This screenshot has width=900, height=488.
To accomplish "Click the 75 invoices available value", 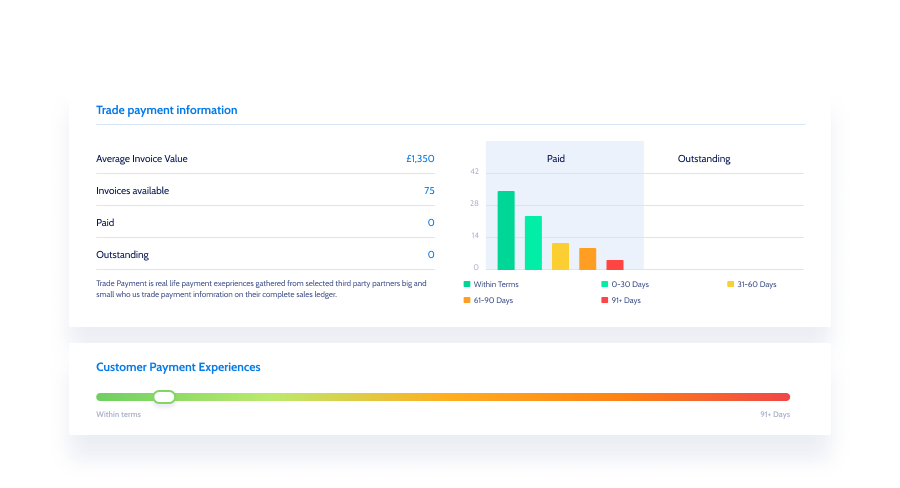I will 429,191.
